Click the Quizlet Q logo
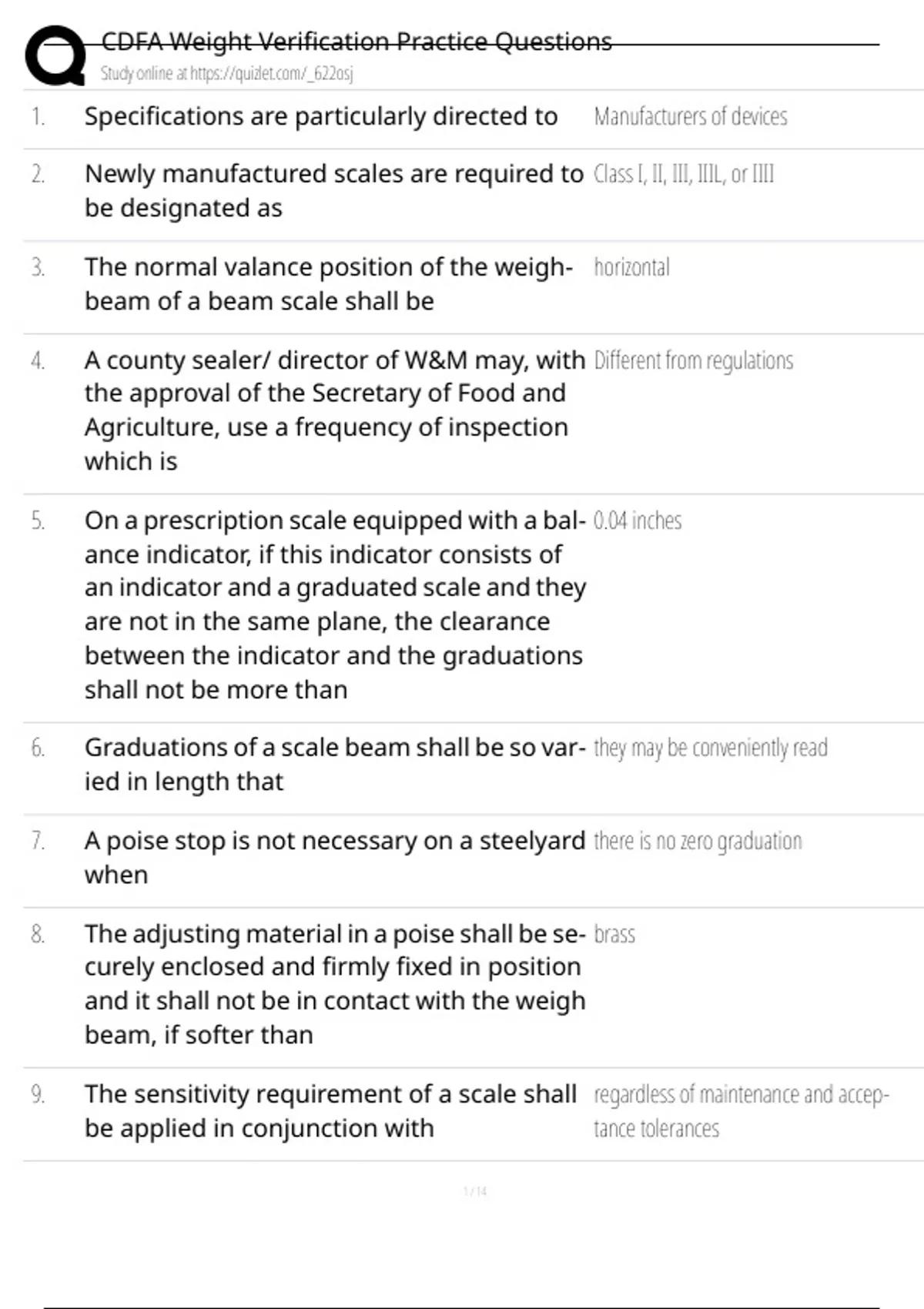The width and height of the screenshot is (924, 1309). click(x=55, y=55)
